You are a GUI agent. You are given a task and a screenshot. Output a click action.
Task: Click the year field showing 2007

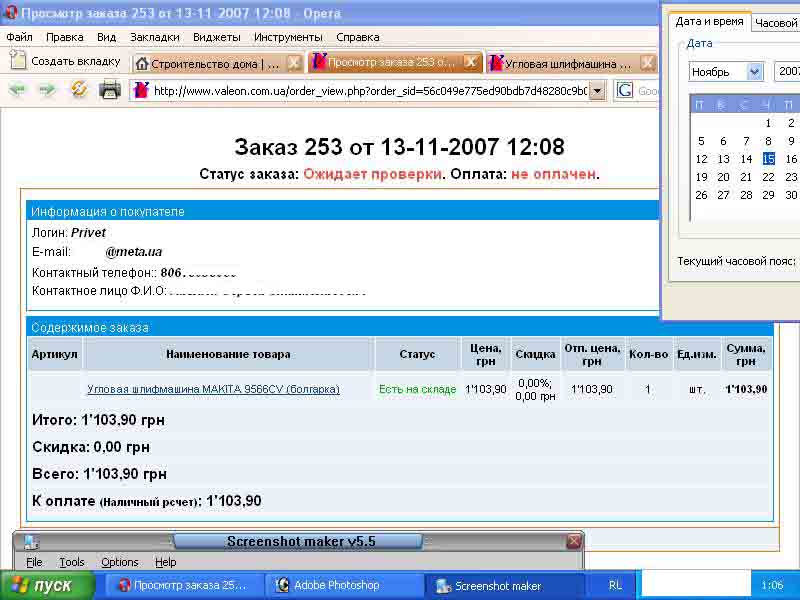[788, 72]
